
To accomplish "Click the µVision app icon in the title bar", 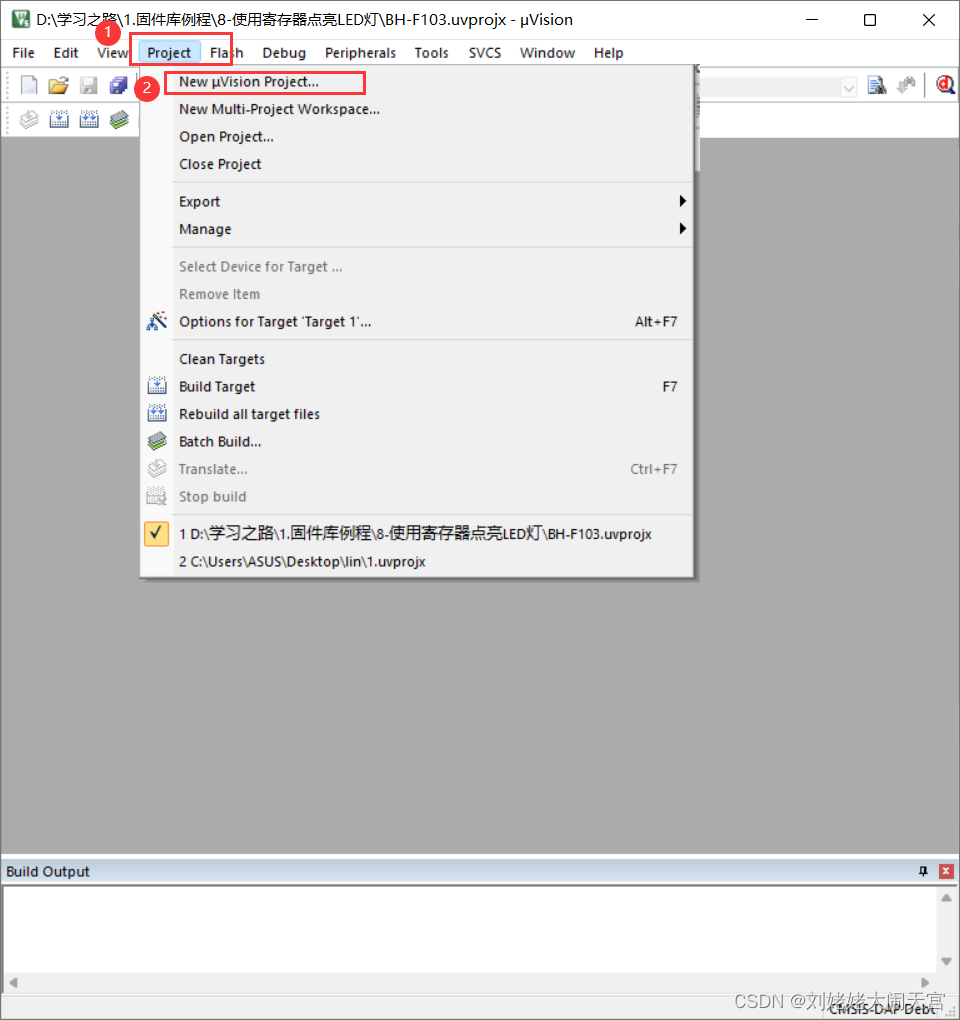I will click(21, 19).
